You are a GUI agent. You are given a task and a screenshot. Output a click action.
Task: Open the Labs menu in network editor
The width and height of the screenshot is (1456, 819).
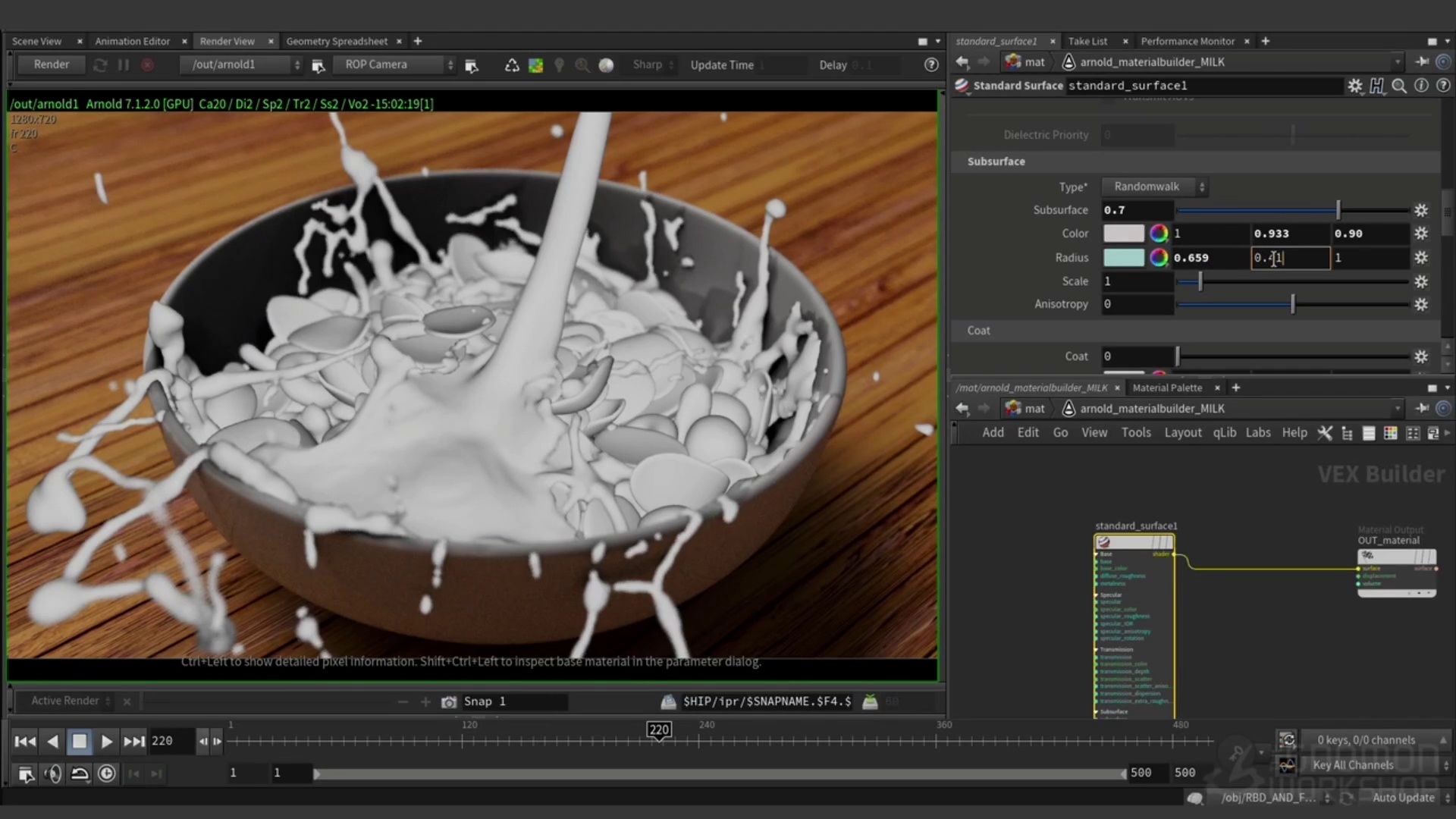[1258, 432]
